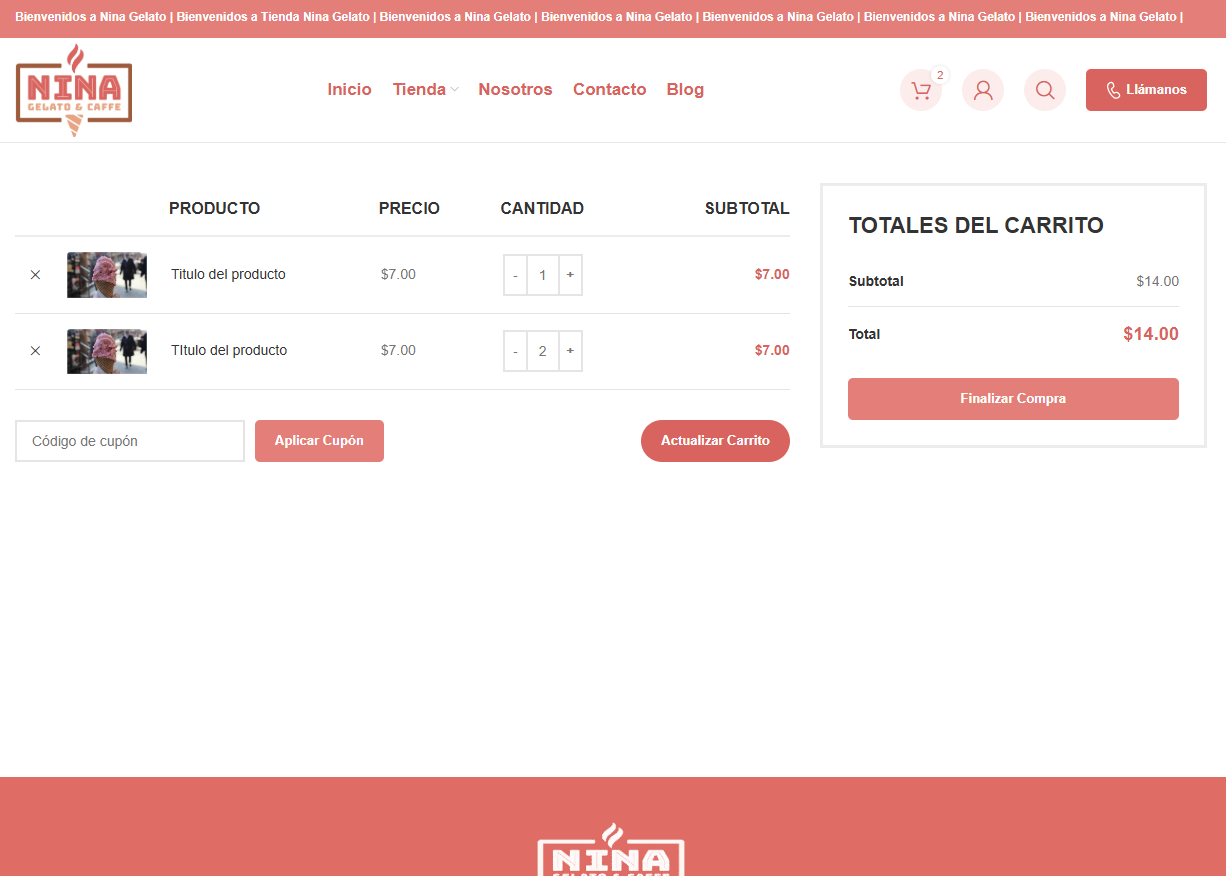Decrease quantity of the first product

[515, 275]
